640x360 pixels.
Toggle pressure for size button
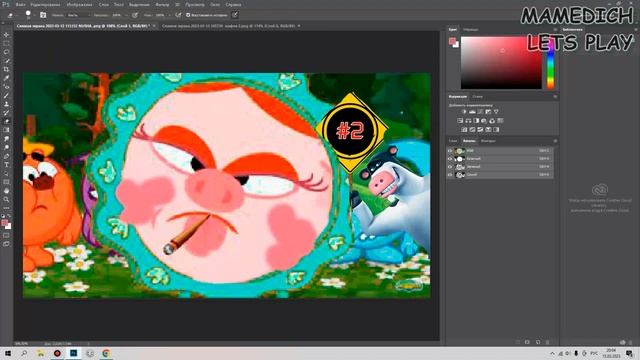coord(235,15)
